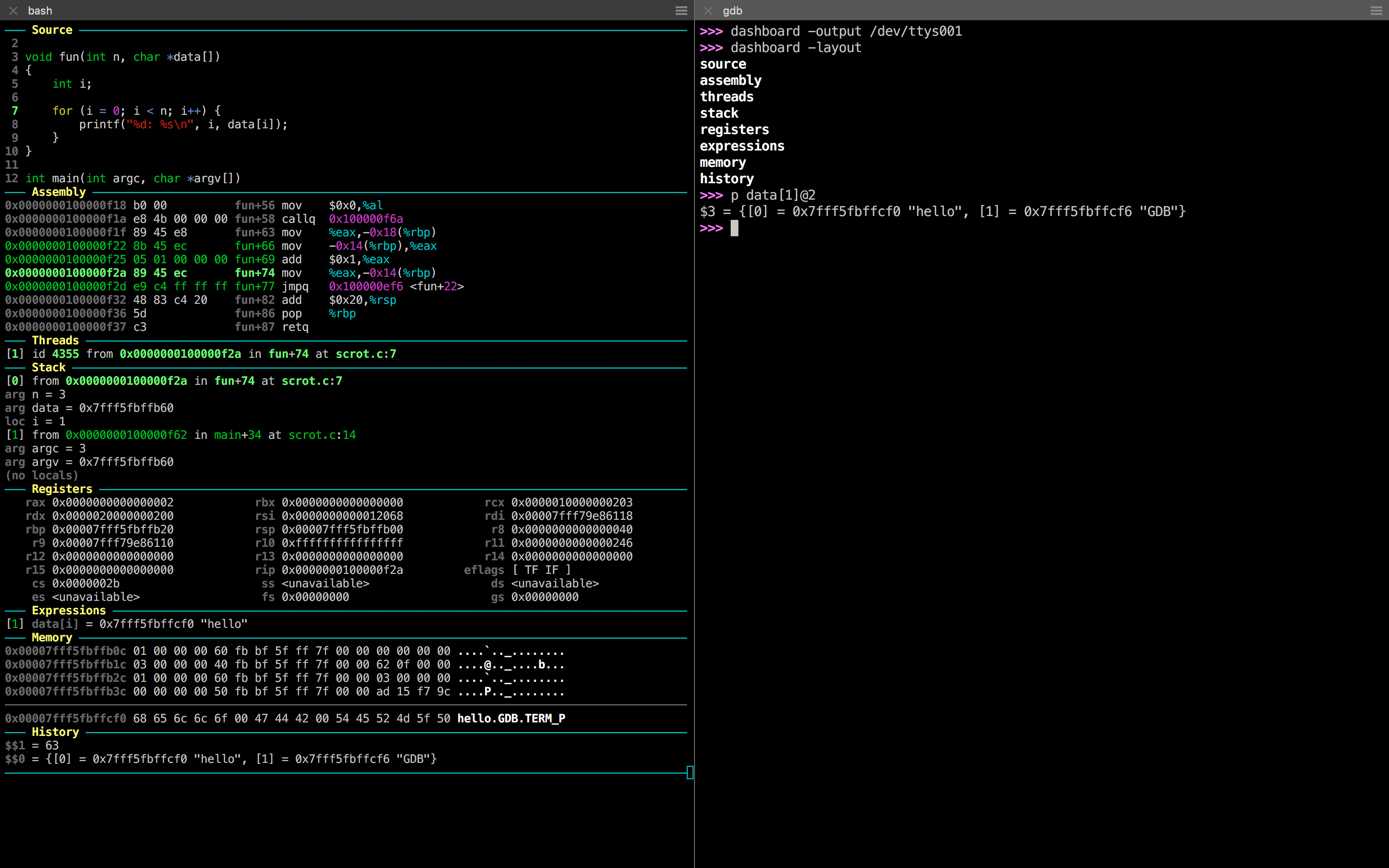This screenshot has width=1389, height=868.
Task: Click the gdb tab title
Action: tap(732, 10)
